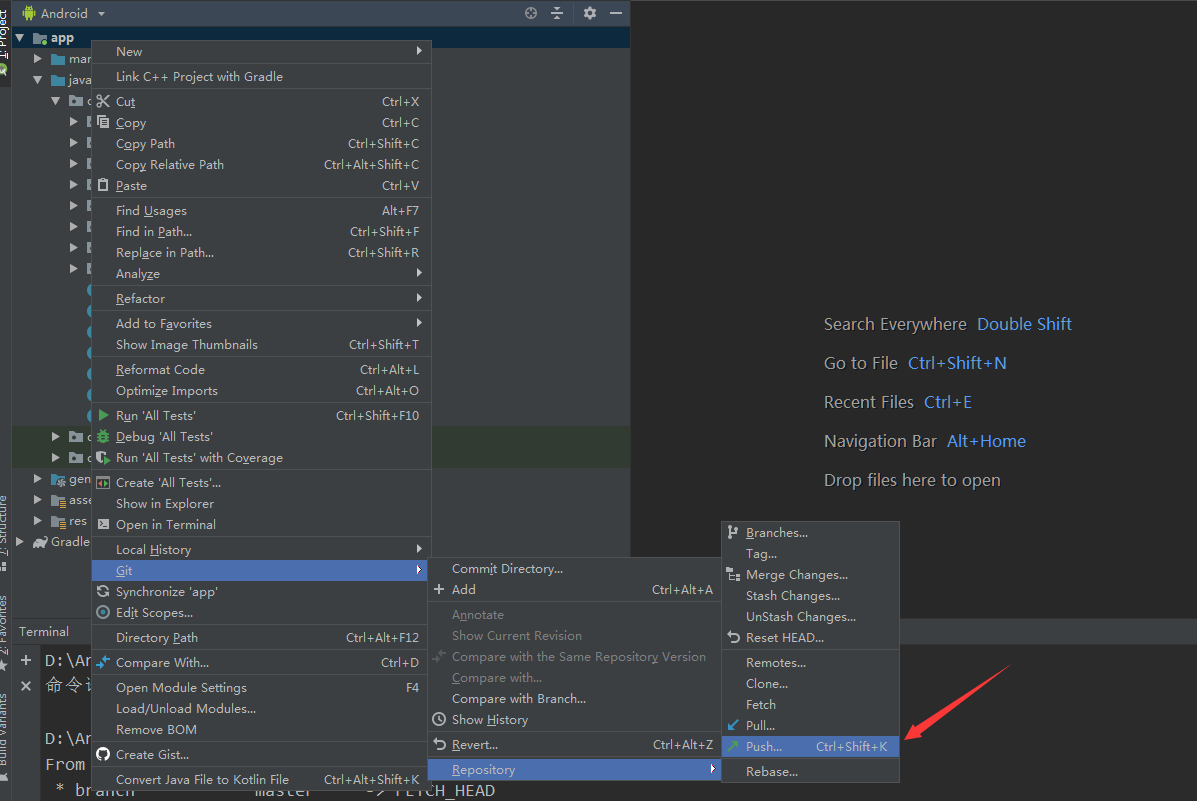Open Add to Favorites submenu

click(x=261, y=323)
